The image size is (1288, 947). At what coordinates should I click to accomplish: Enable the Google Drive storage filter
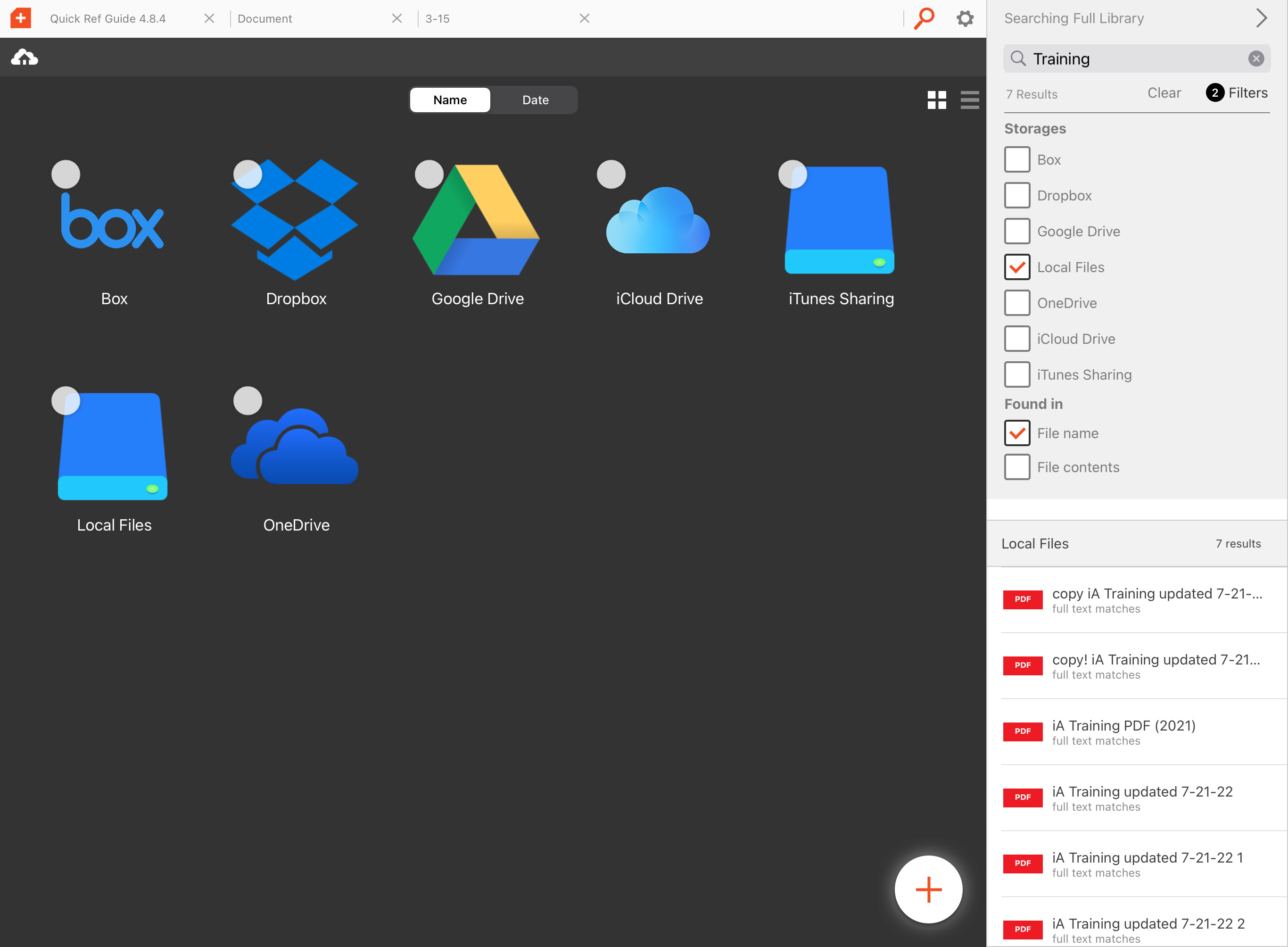coord(1017,231)
